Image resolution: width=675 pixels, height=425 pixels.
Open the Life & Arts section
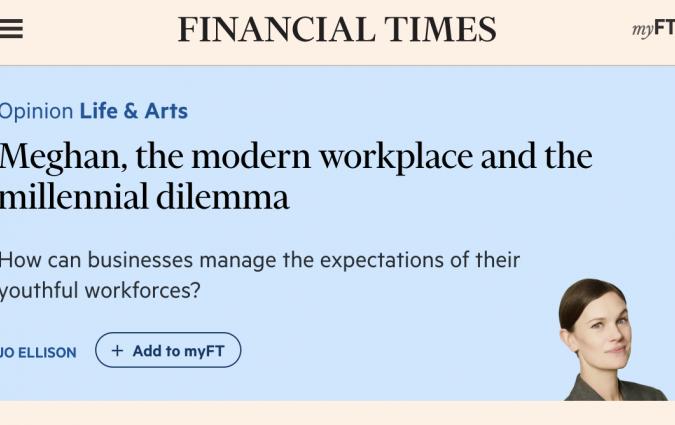pyautogui.click(x=134, y=111)
